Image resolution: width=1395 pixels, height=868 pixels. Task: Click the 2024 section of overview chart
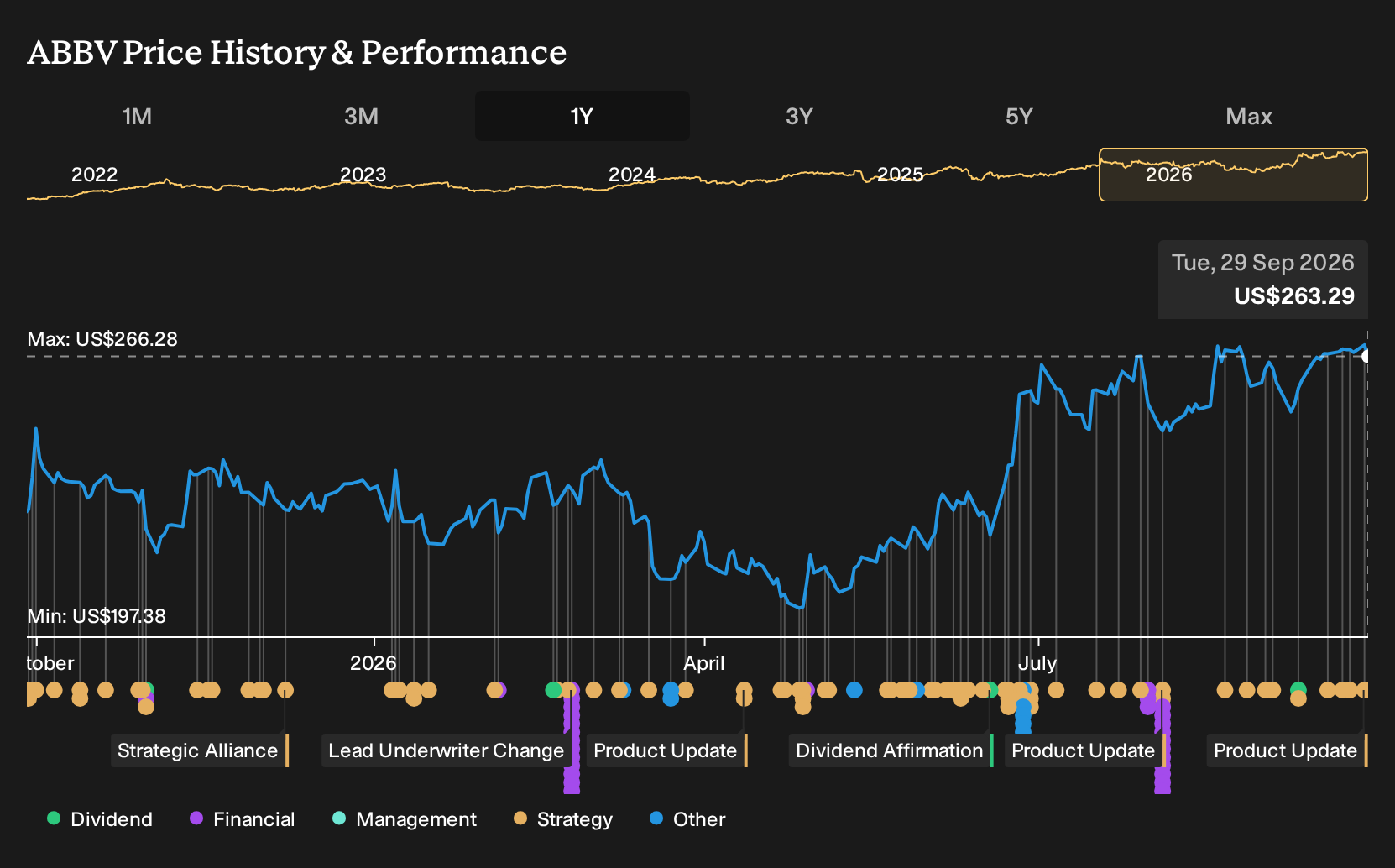[631, 175]
